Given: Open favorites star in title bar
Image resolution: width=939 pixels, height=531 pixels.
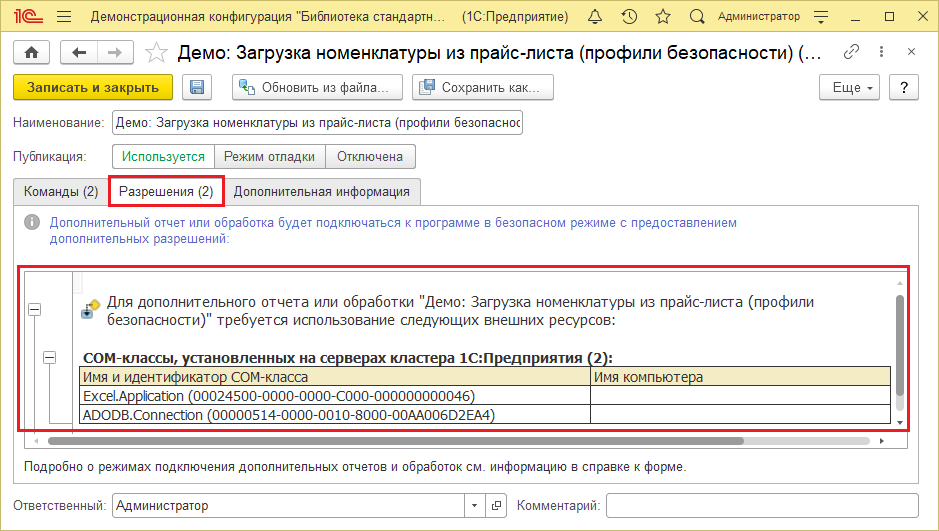Looking at the screenshot, I should click(662, 17).
